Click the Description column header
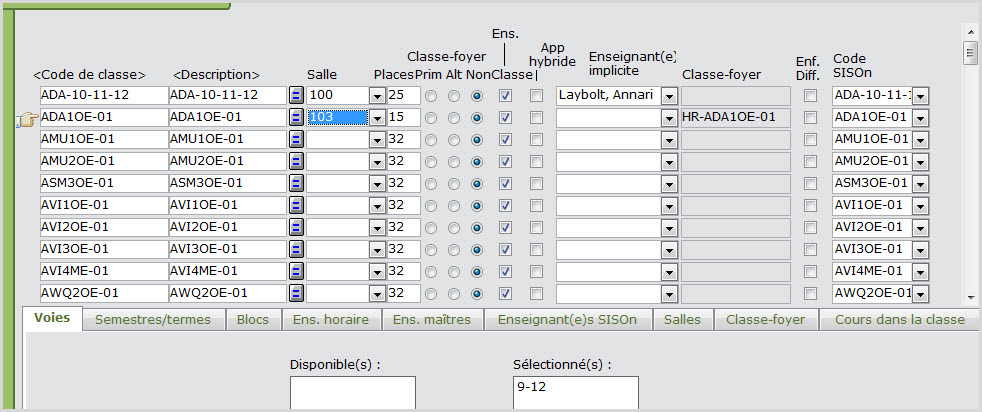The height and width of the screenshot is (412, 982). click(216, 75)
